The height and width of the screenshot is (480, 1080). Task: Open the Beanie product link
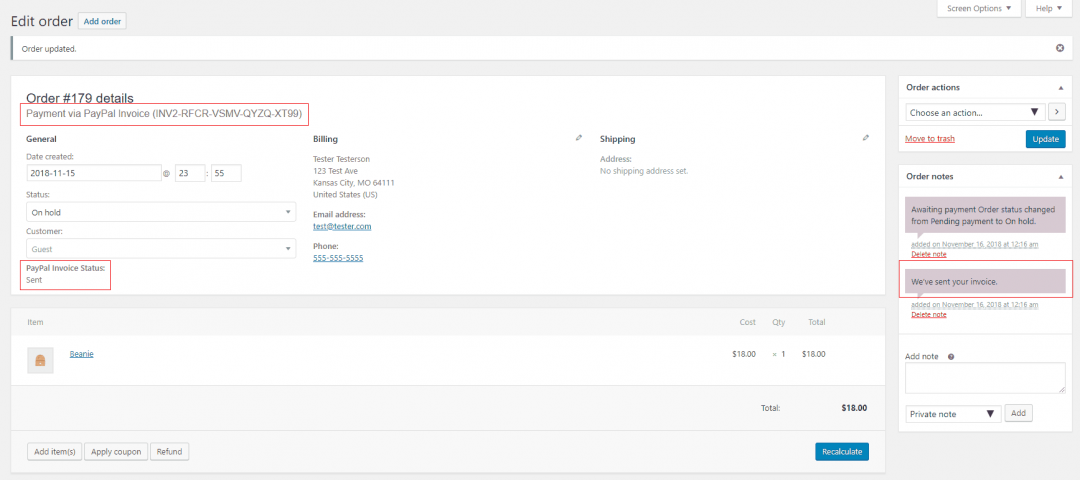tap(81, 354)
